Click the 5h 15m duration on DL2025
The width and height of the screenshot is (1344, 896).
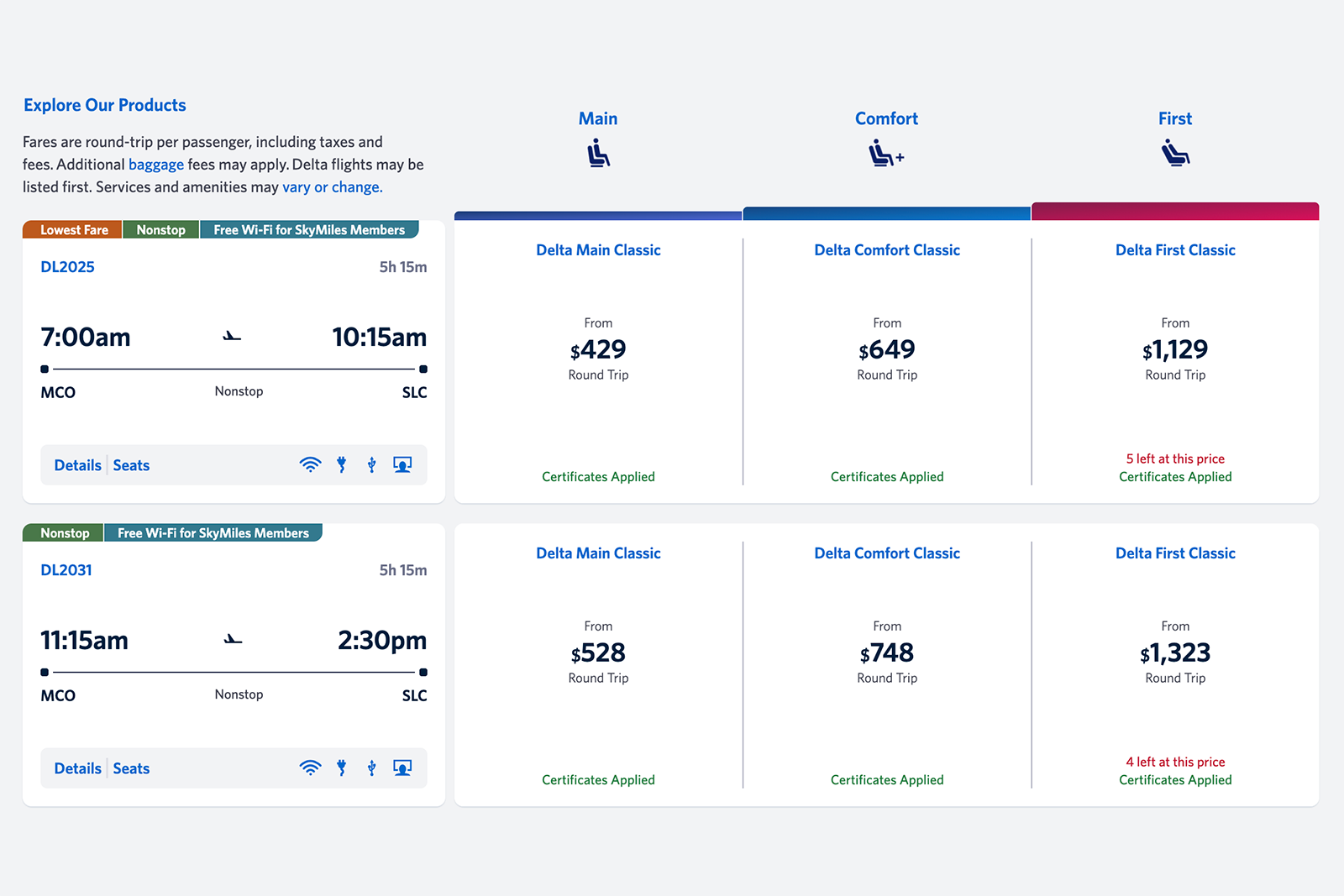pos(403,267)
